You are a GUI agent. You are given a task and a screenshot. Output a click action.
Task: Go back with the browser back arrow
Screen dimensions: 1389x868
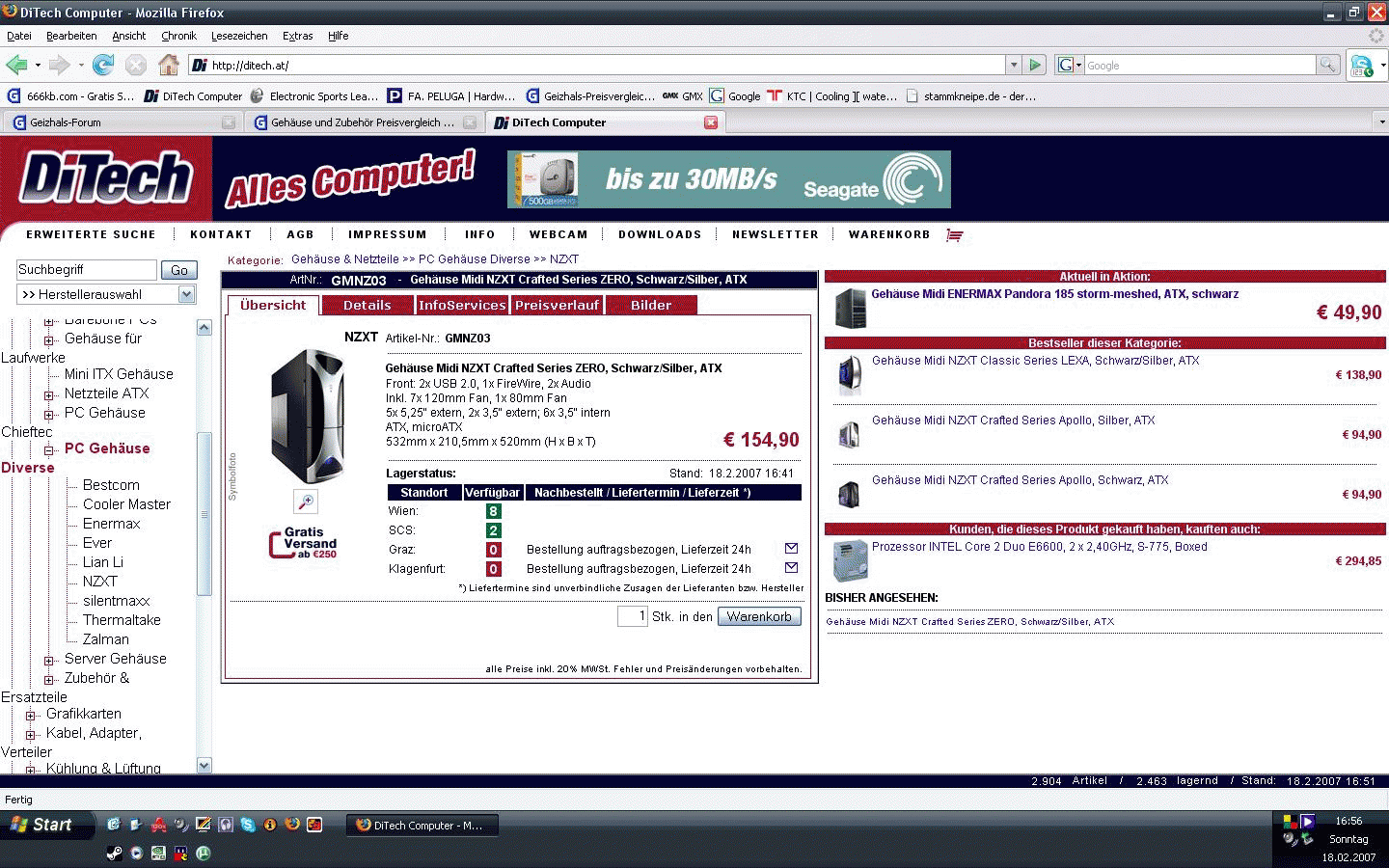(x=16, y=65)
